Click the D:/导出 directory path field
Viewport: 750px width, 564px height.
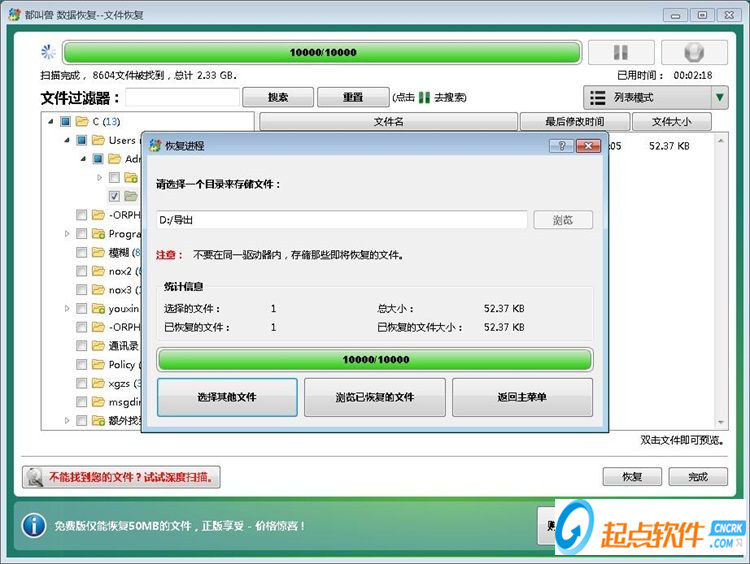tap(342, 220)
